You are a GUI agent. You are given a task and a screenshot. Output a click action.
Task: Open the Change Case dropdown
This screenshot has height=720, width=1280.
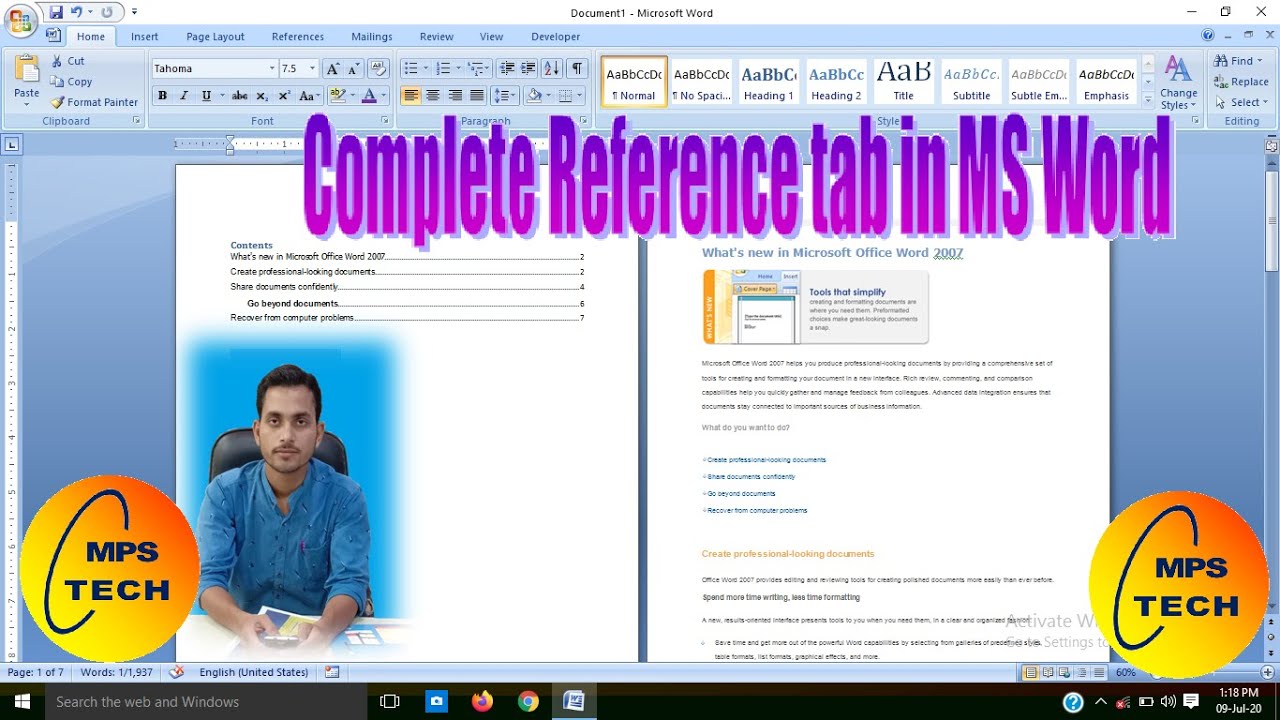309,96
